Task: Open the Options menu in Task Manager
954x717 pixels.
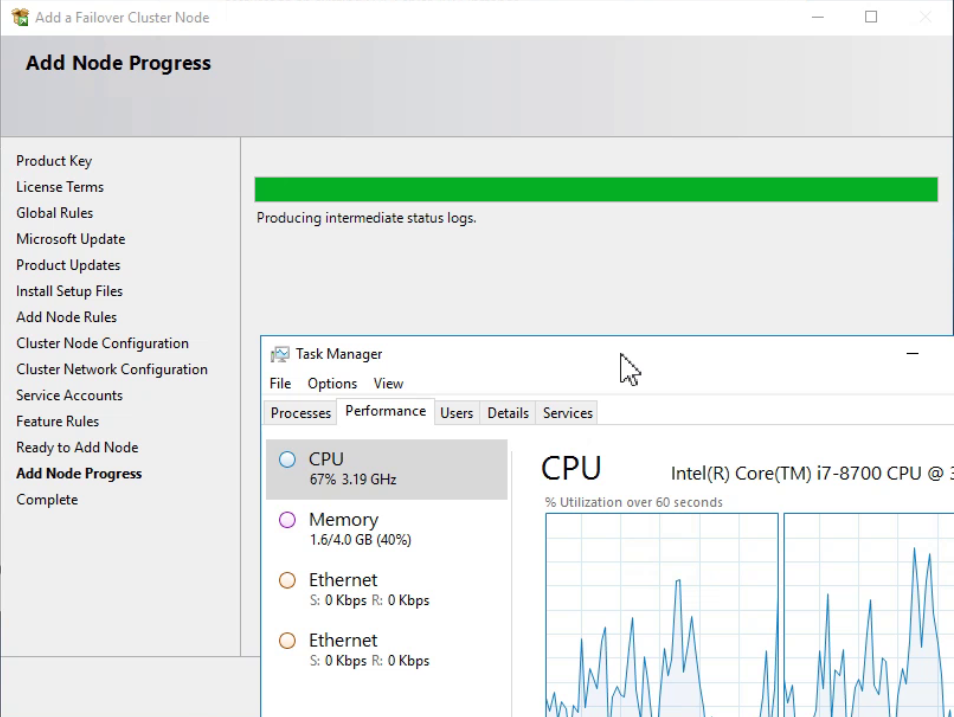Action: [332, 383]
